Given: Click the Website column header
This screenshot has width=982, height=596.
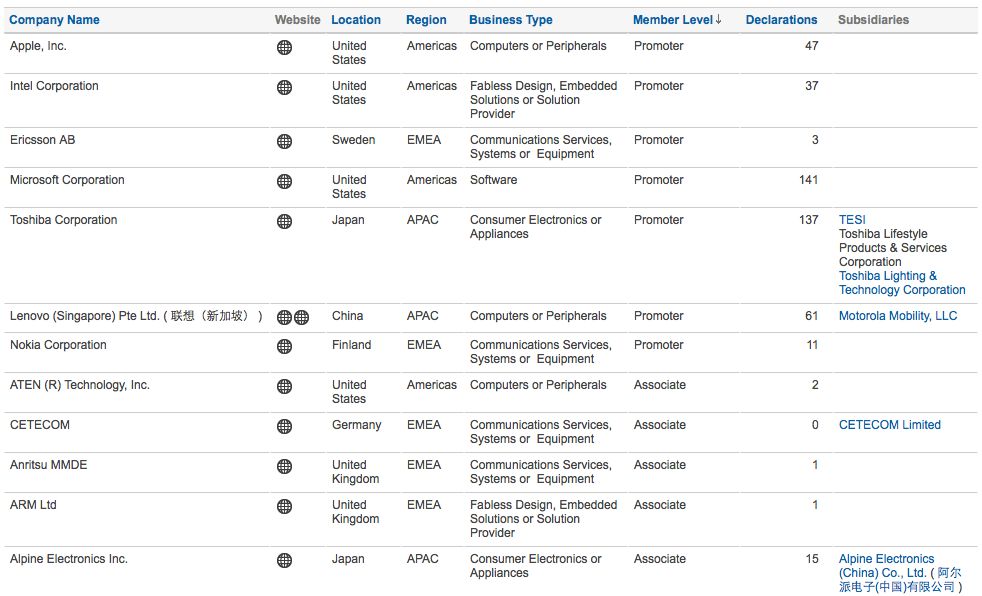Looking at the screenshot, I should [297, 19].
